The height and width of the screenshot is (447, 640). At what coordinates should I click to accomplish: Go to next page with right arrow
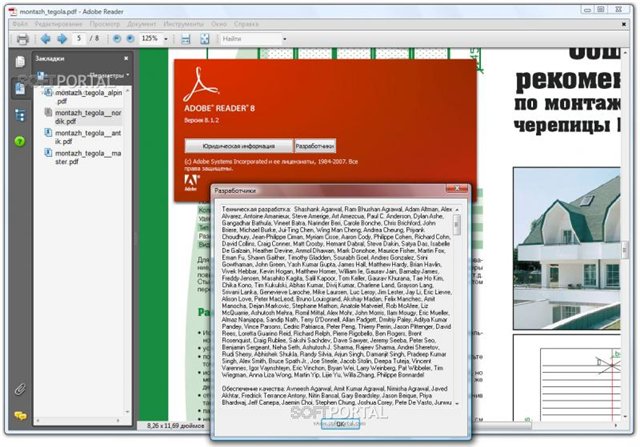coord(62,39)
